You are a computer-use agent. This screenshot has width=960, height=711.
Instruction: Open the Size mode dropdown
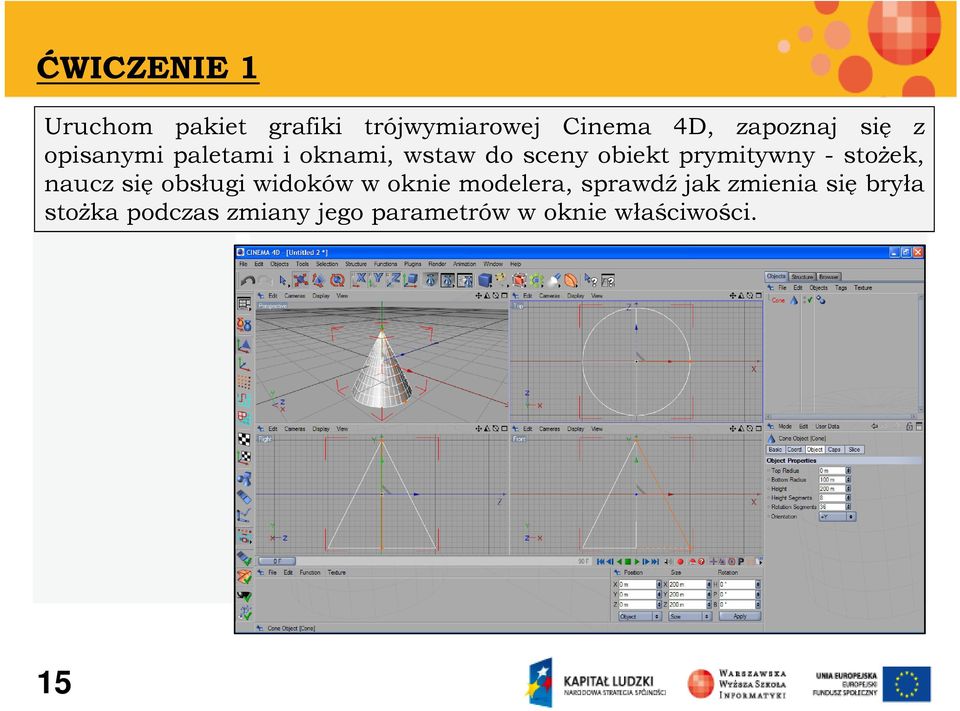click(x=690, y=616)
